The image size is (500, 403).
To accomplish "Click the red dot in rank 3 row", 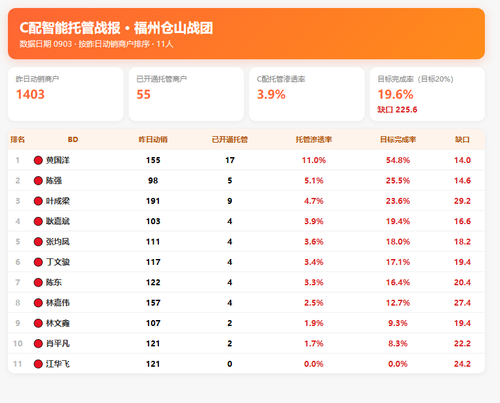I will (38, 201).
